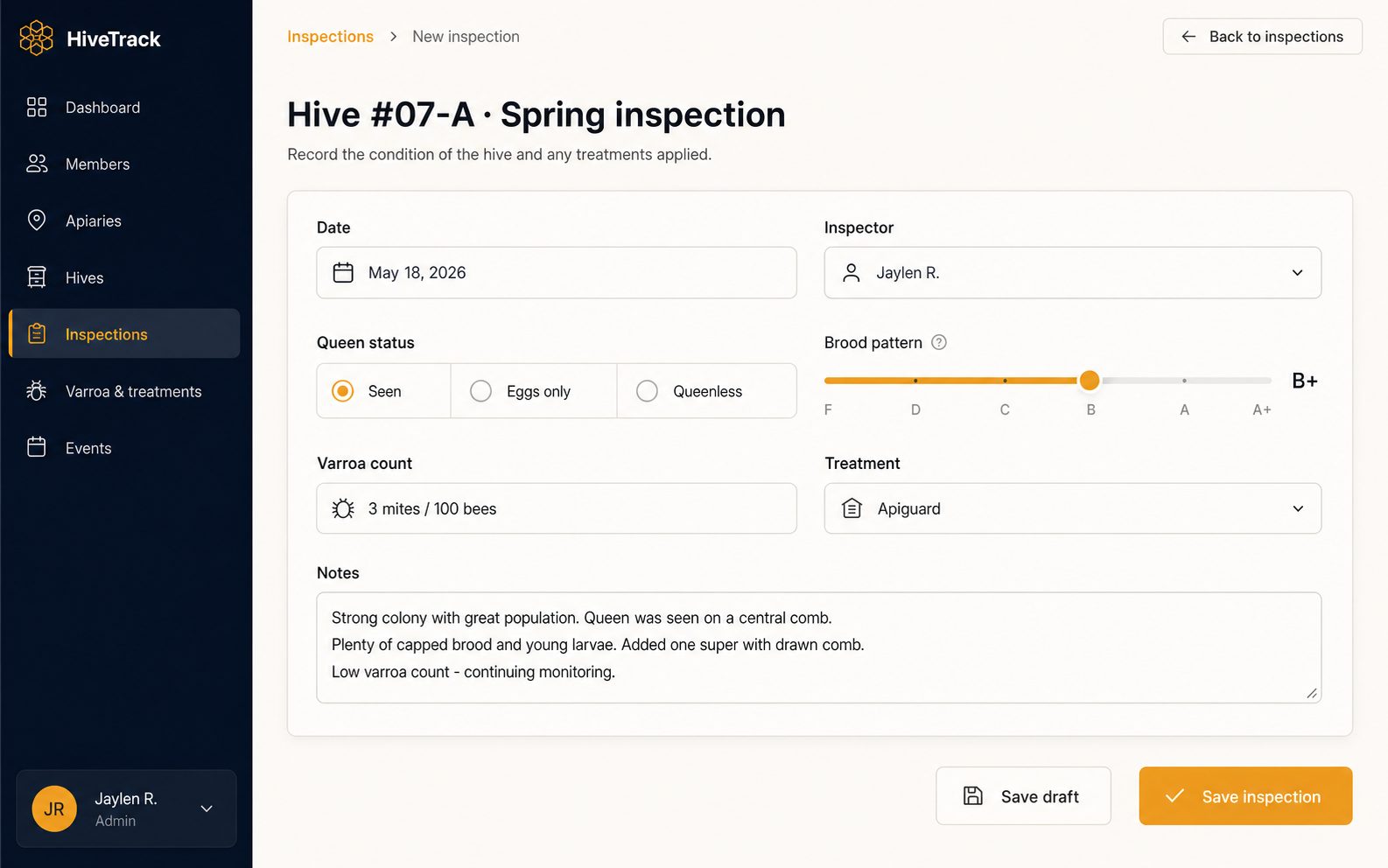The height and width of the screenshot is (868, 1388).
Task: Click the B+ brood grade value
Action: click(1305, 380)
